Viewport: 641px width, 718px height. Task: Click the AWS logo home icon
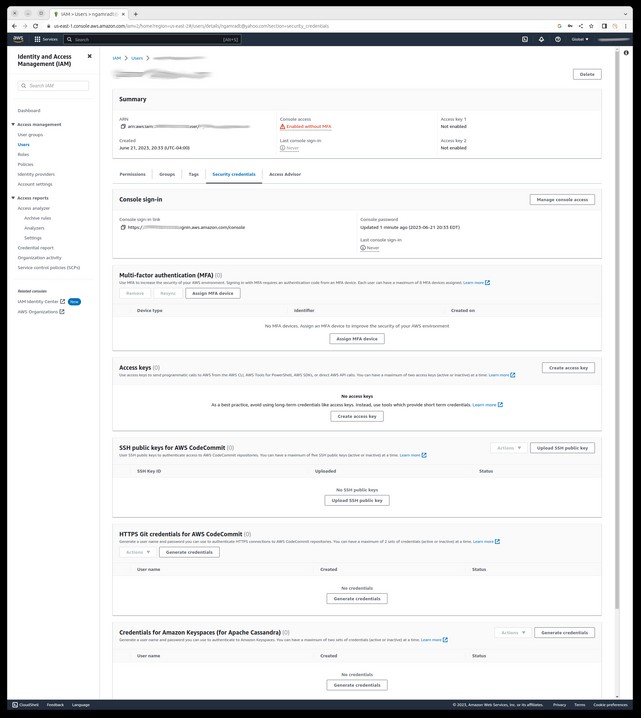(x=18, y=39)
